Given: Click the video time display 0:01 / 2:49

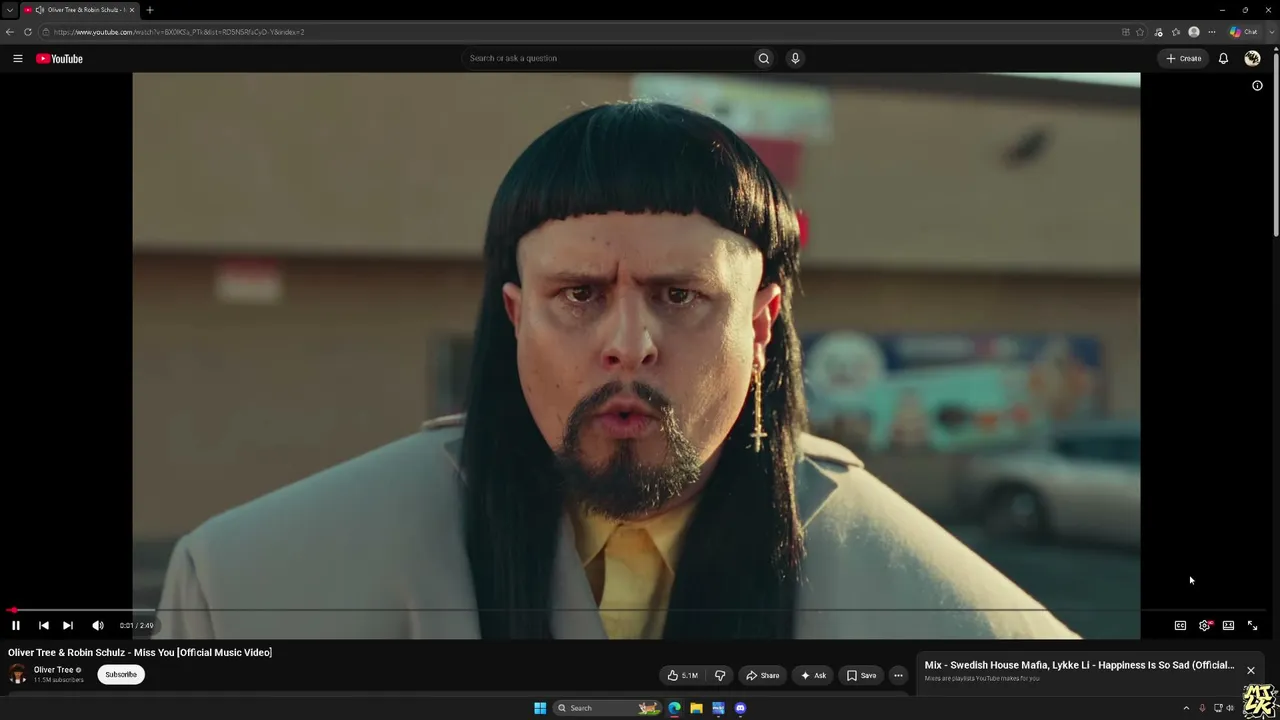Looking at the screenshot, I should point(137,626).
